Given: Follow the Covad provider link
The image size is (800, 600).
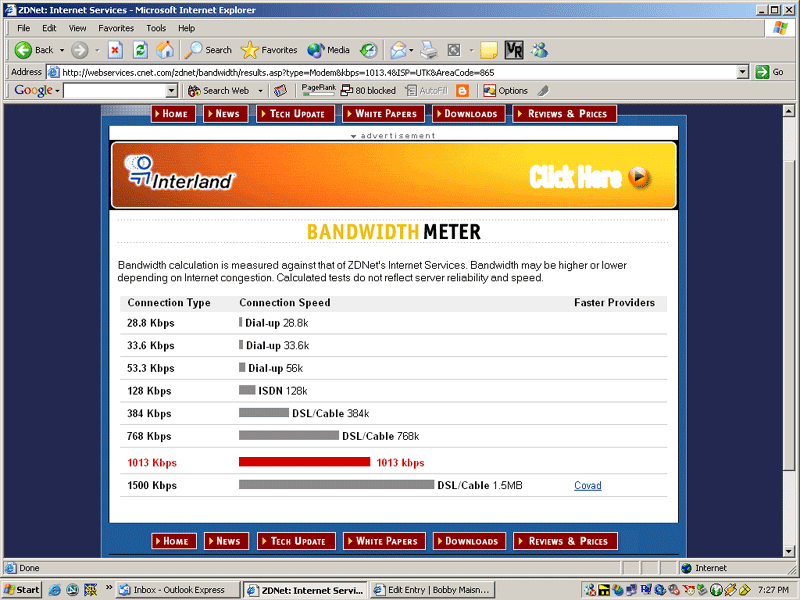Looking at the screenshot, I should (x=587, y=486).
